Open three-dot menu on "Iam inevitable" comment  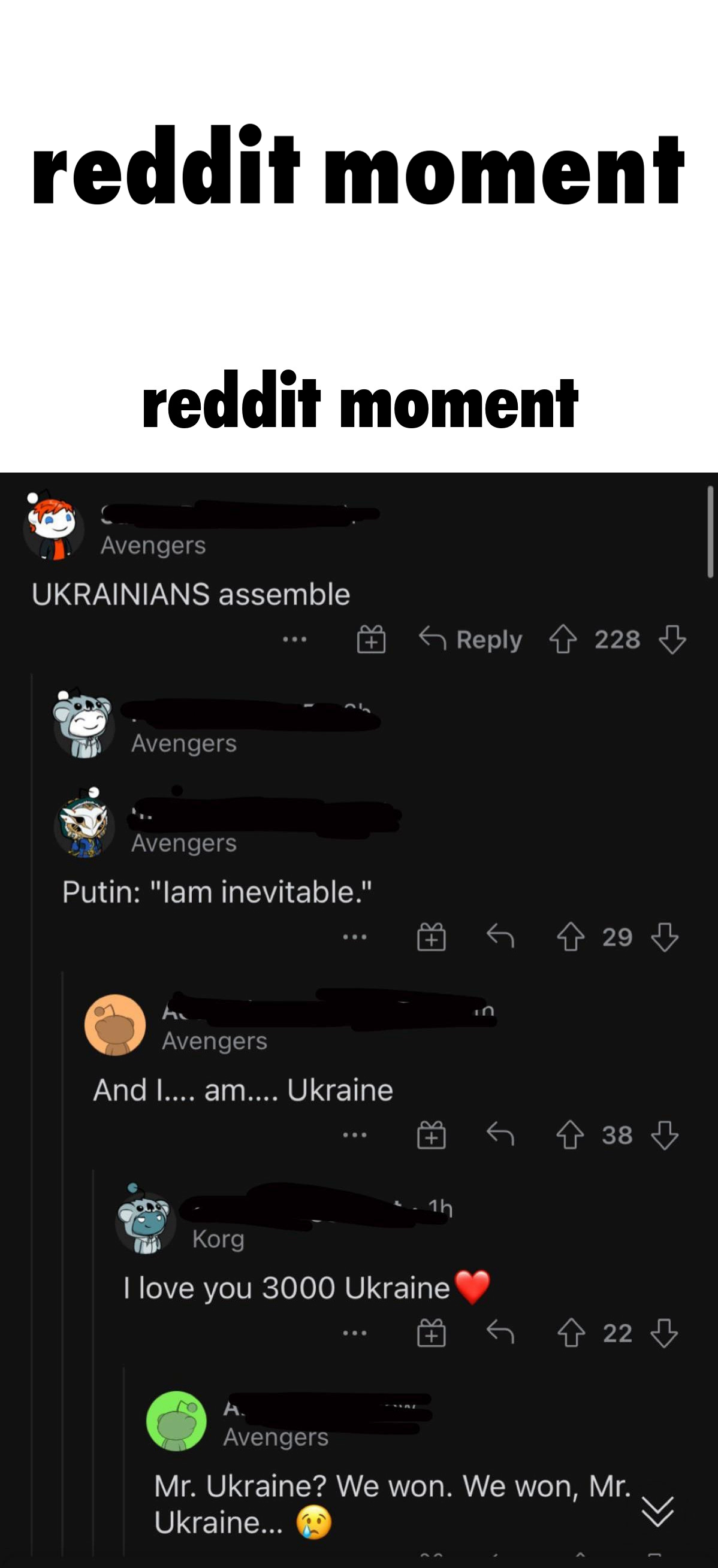click(354, 937)
